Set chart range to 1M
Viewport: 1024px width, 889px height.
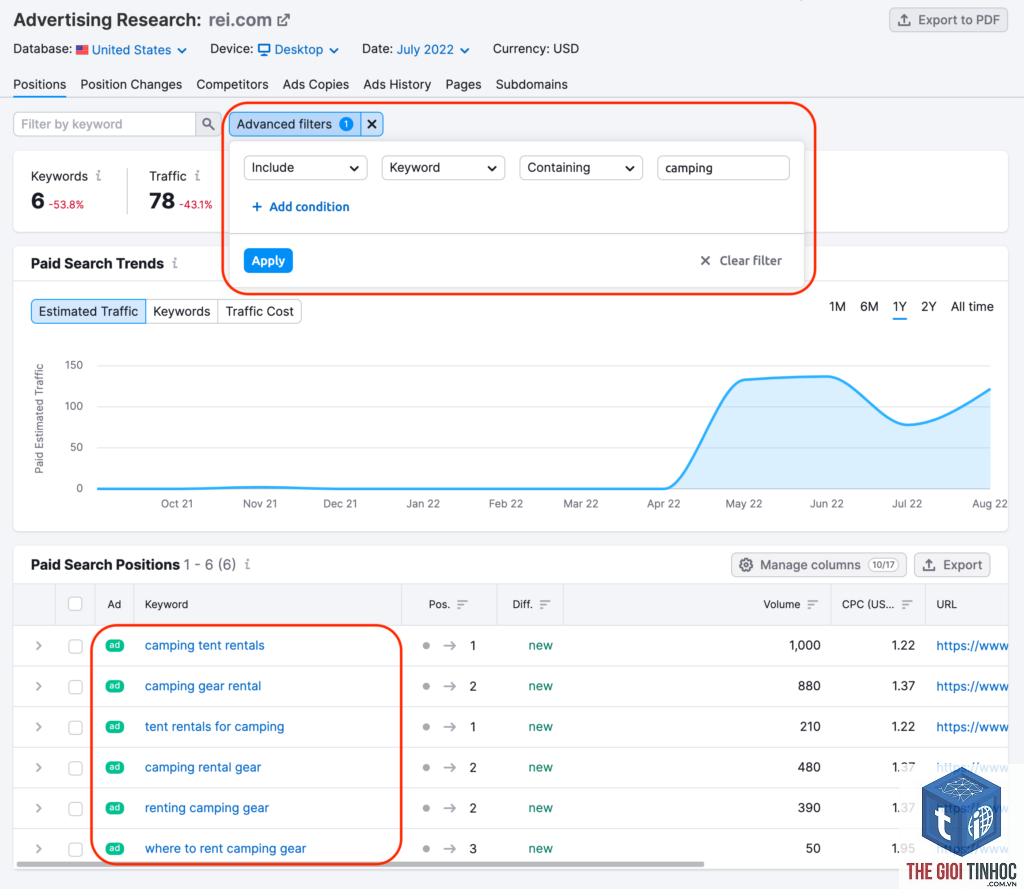click(837, 306)
